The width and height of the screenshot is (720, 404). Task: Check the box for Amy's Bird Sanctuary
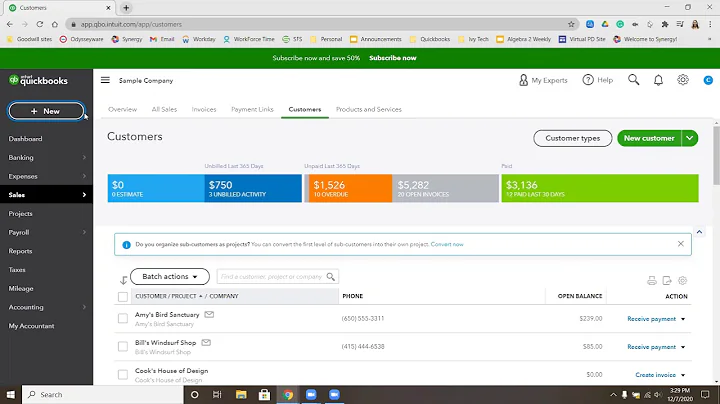123,319
